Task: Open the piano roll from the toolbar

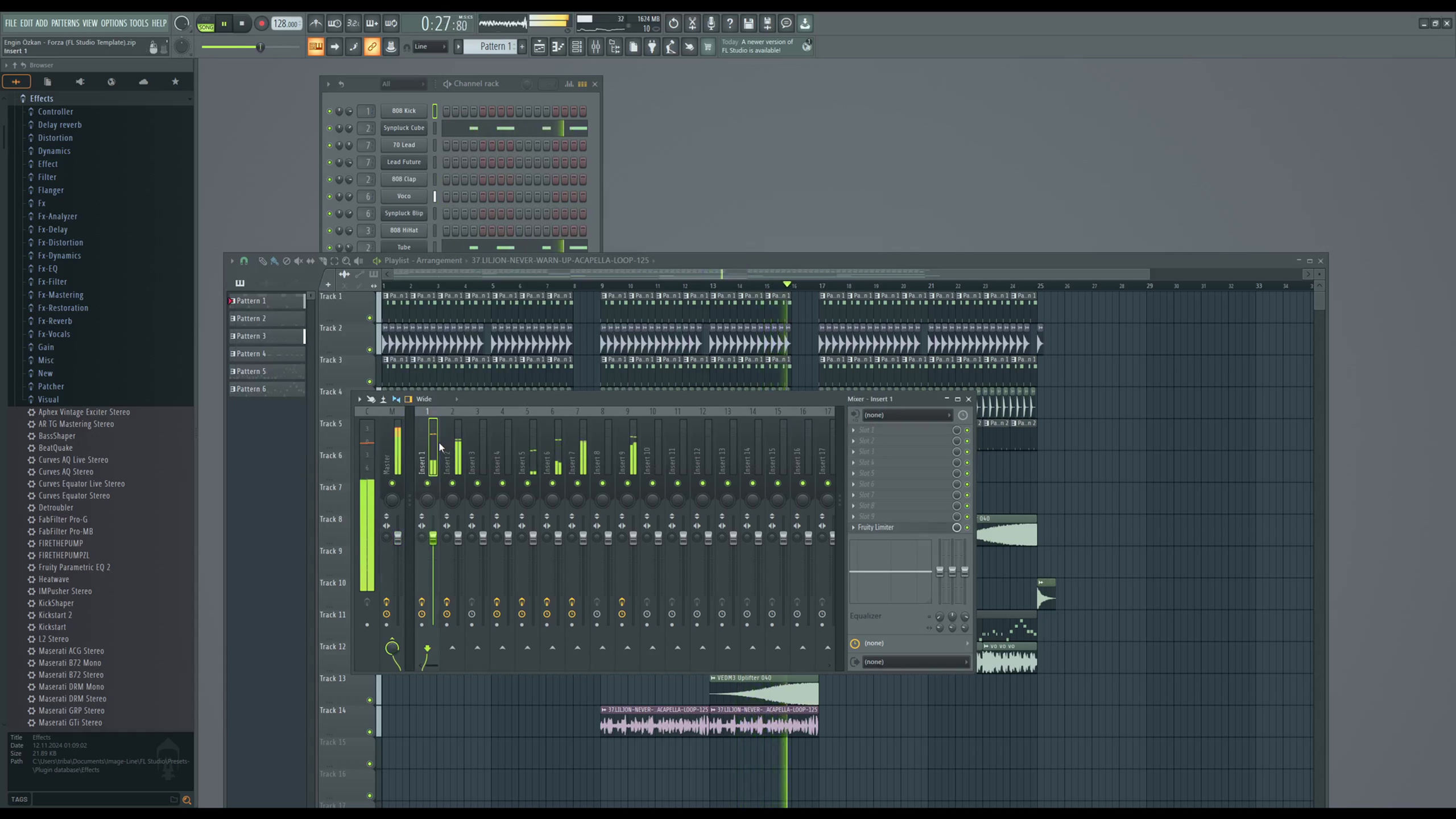Action: 558,47
